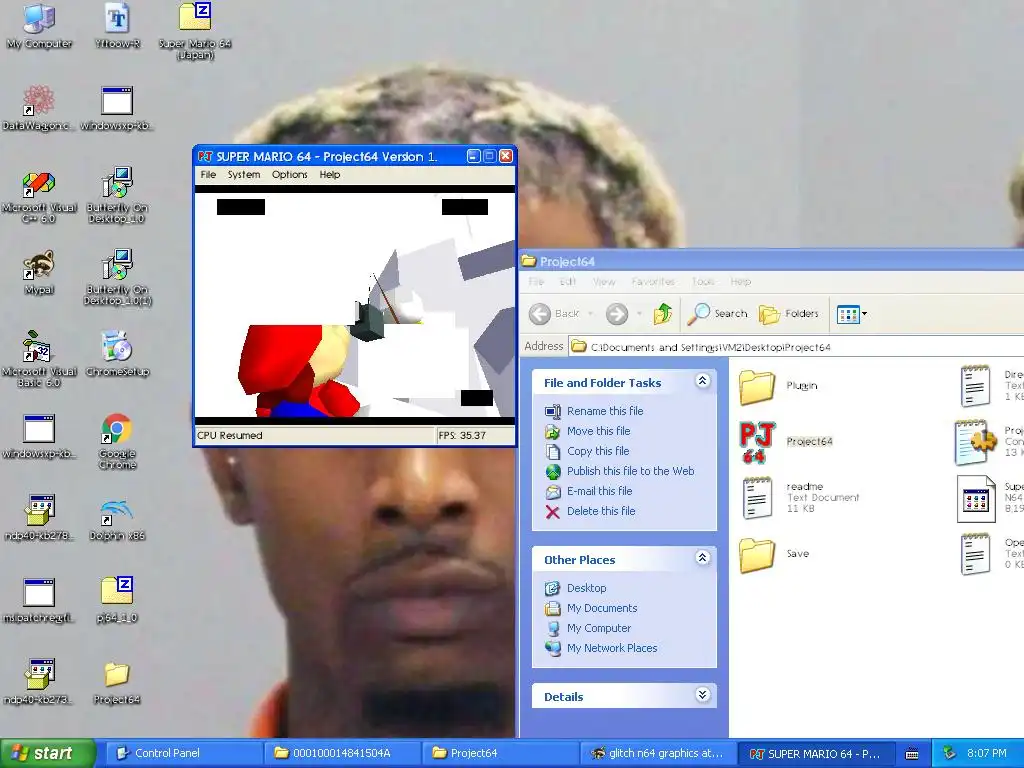Screen dimensions: 1024x768
Task: Click Rename this file link
Action: (x=605, y=411)
